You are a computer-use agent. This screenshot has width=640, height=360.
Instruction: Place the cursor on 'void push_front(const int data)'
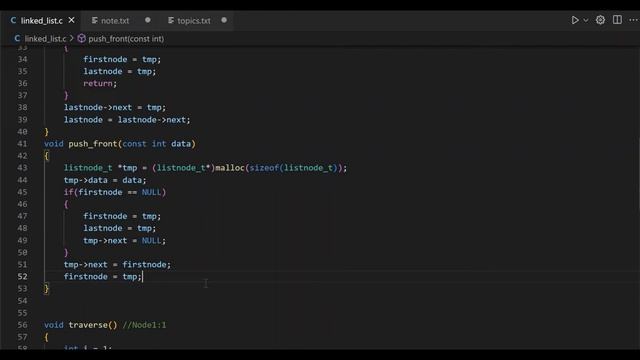120,144
